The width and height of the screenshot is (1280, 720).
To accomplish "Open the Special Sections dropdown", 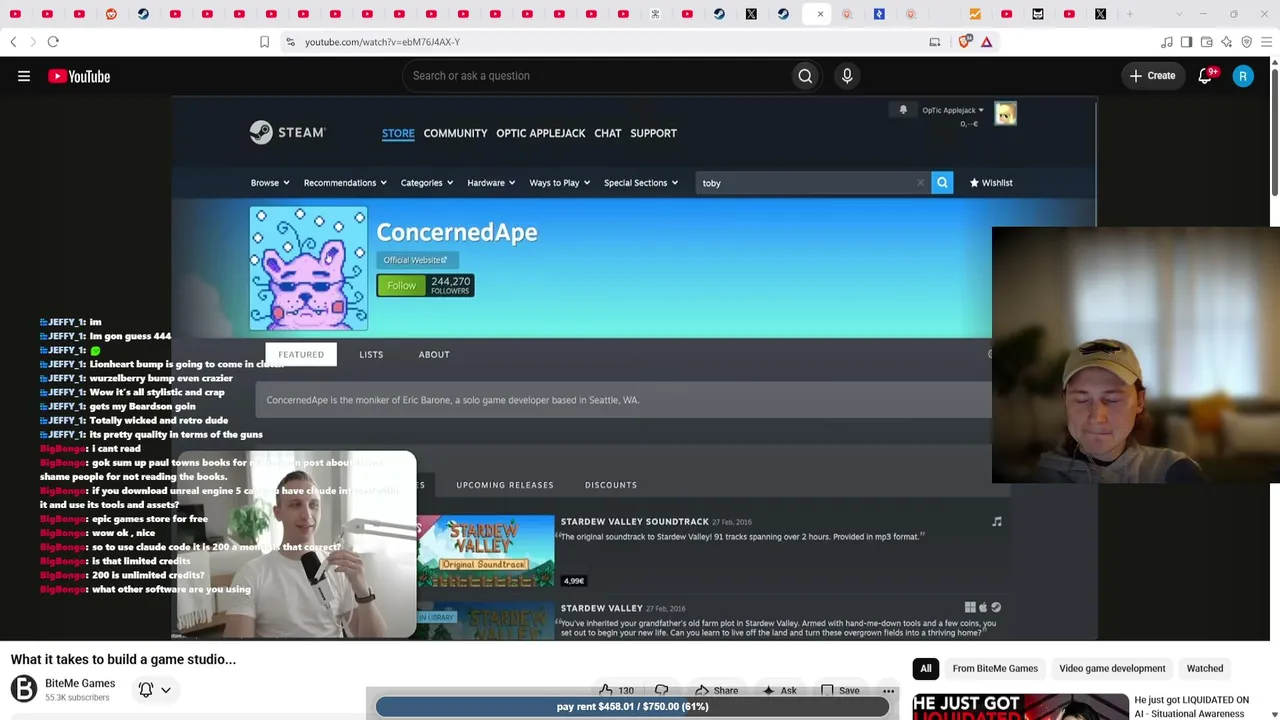I will (641, 183).
